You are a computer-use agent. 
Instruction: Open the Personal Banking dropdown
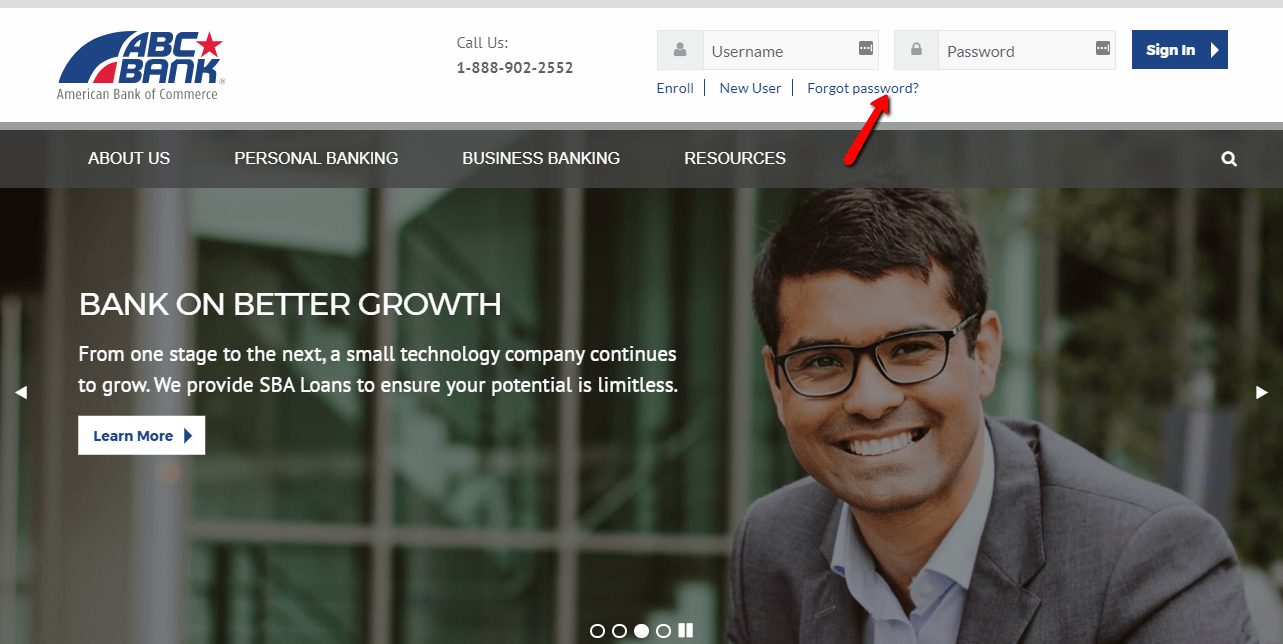[316, 158]
